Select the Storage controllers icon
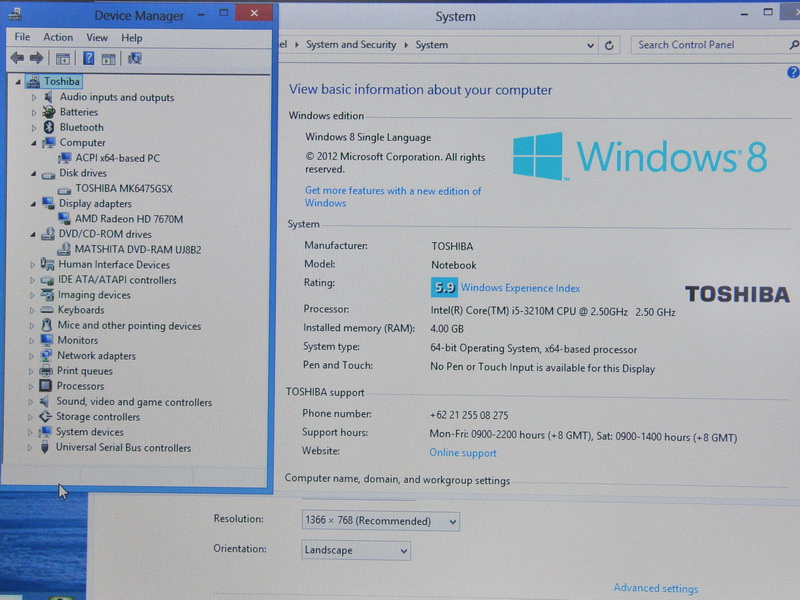The width and height of the screenshot is (800, 600). [45, 416]
